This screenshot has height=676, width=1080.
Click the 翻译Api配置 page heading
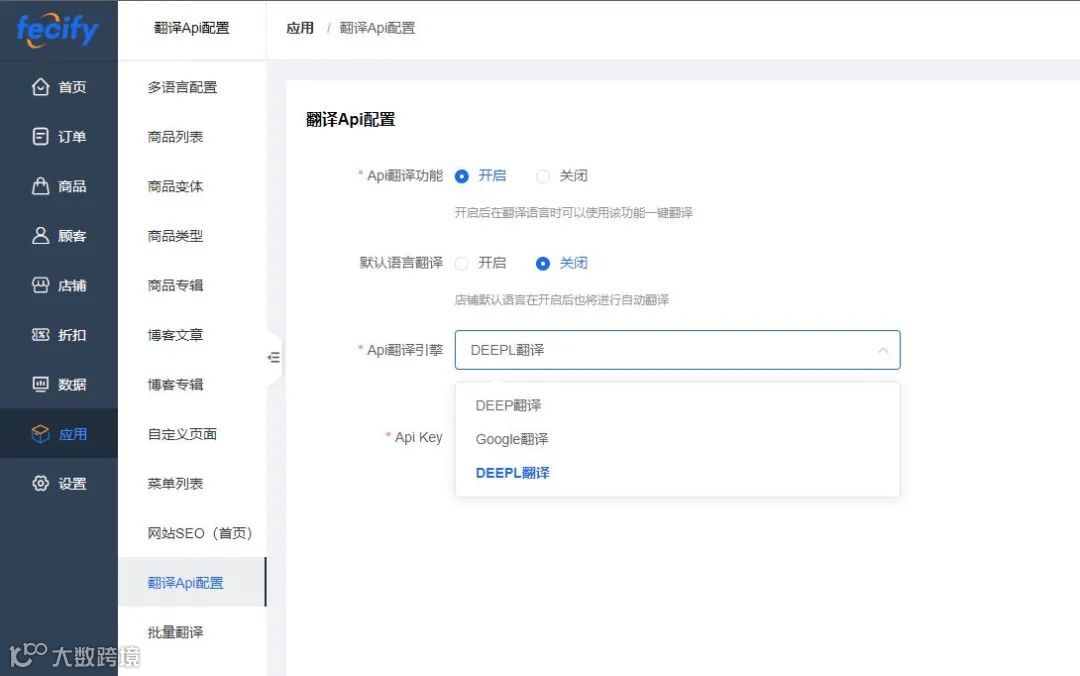[351, 119]
